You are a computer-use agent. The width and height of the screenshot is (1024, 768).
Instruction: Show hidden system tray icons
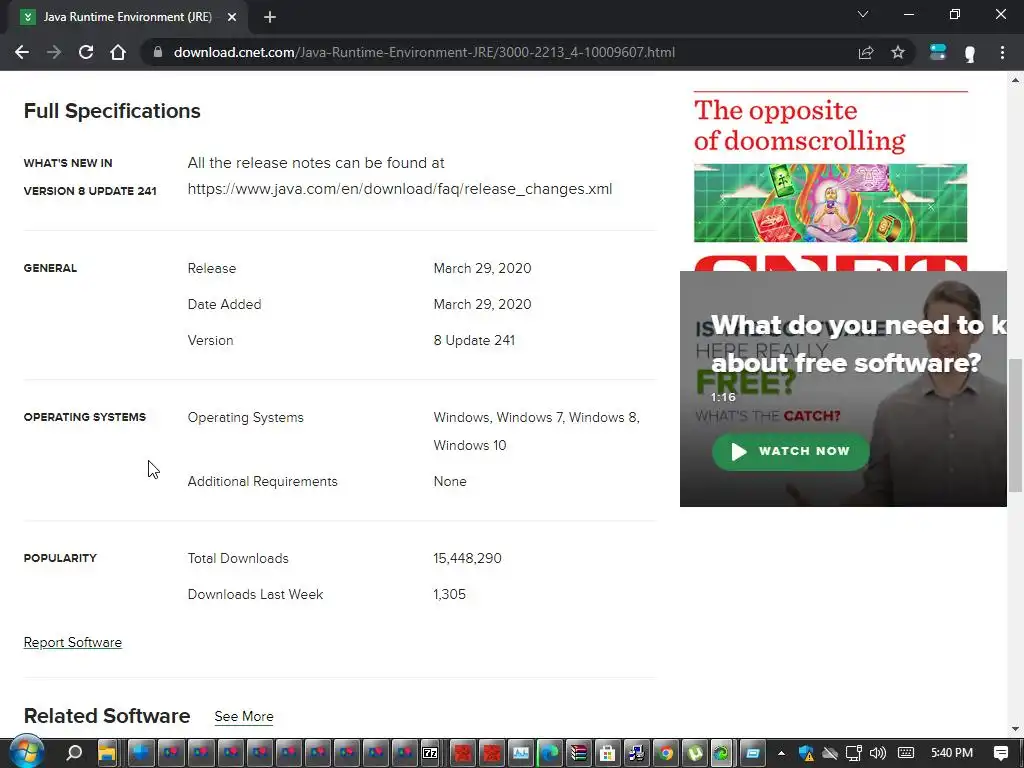coord(781,753)
